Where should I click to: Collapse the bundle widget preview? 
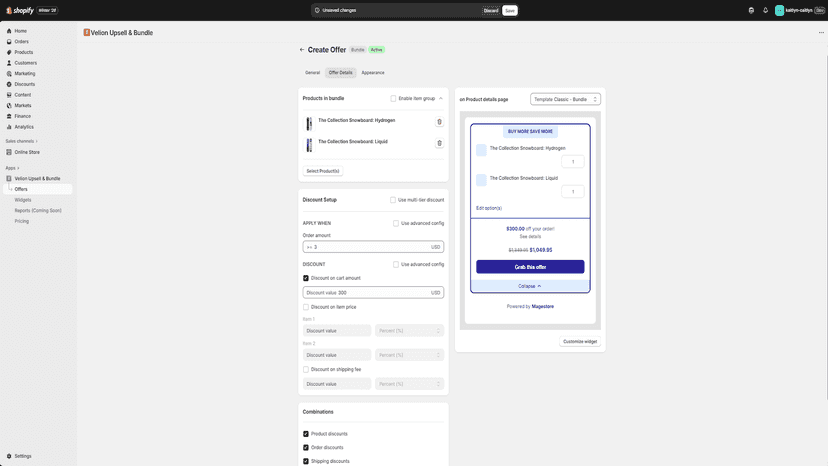(530, 286)
